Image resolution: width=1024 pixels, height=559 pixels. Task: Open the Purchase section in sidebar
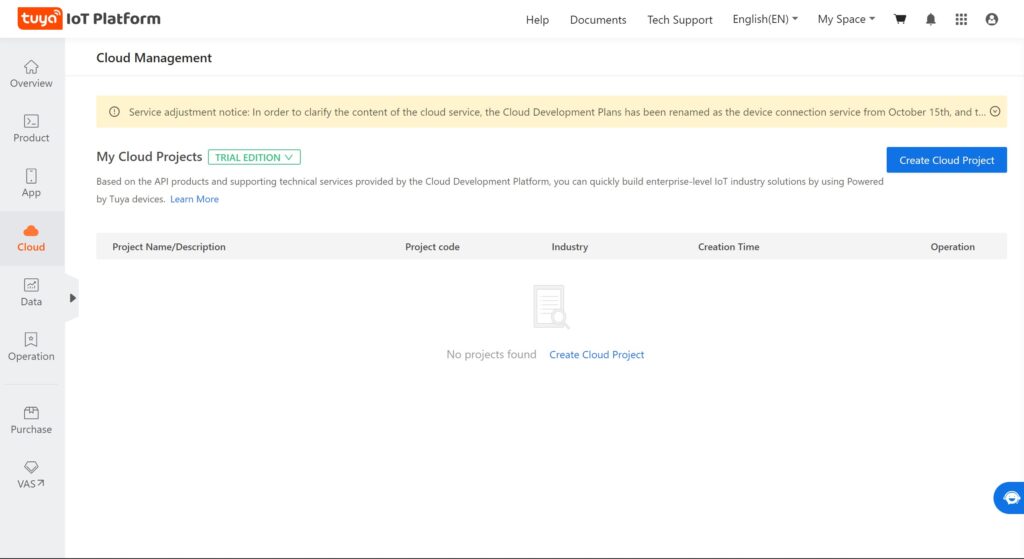[x=31, y=420]
